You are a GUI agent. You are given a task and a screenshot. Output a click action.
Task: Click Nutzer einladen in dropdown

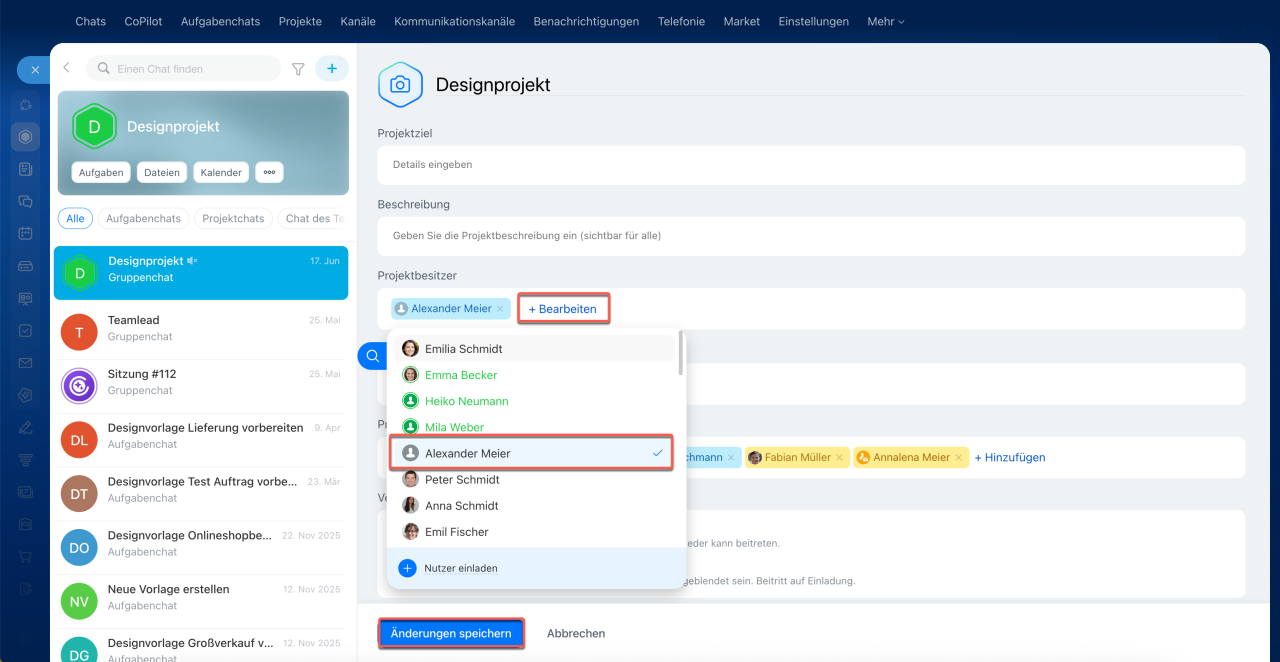(461, 568)
